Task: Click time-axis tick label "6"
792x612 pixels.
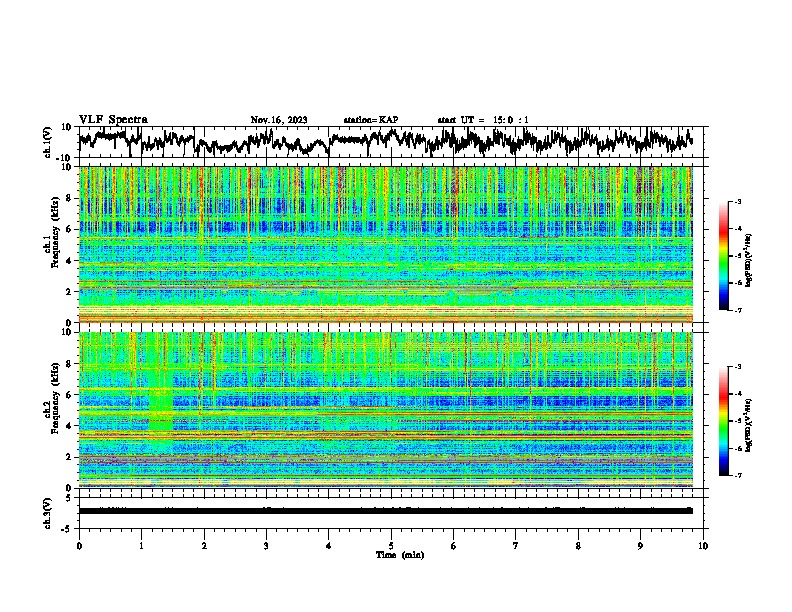Action: coord(454,546)
